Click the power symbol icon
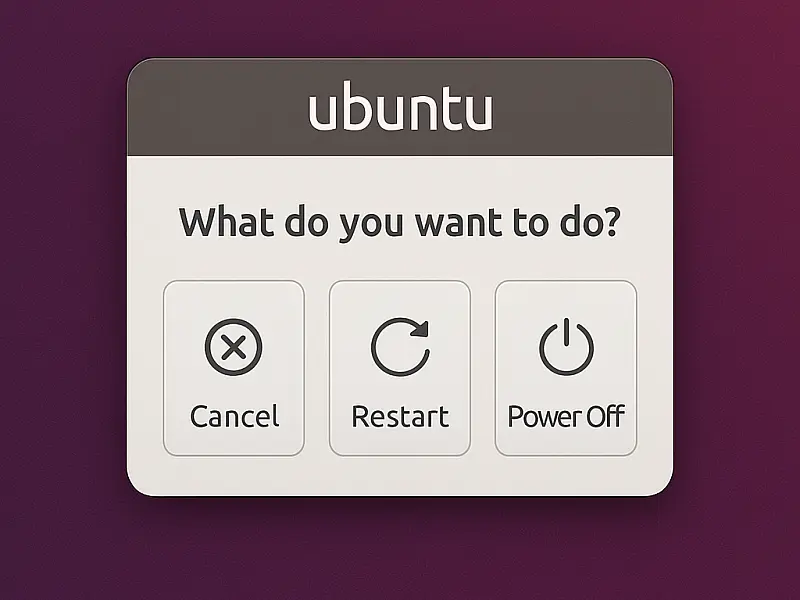The height and width of the screenshot is (600, 800). coord(566,346)
